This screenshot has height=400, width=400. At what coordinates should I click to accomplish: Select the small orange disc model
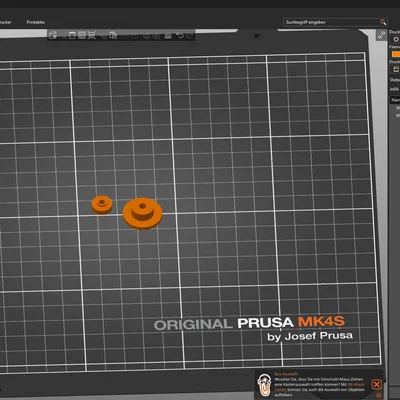coord(102,204)
